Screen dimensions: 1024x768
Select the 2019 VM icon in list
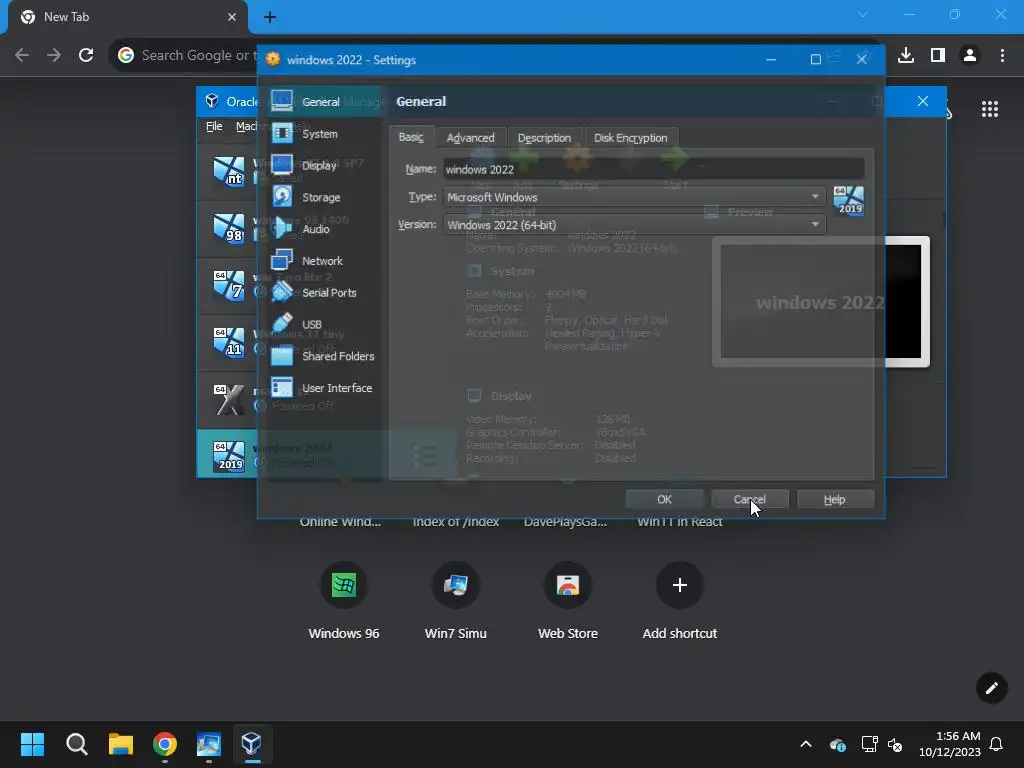(x=229, y=455)
